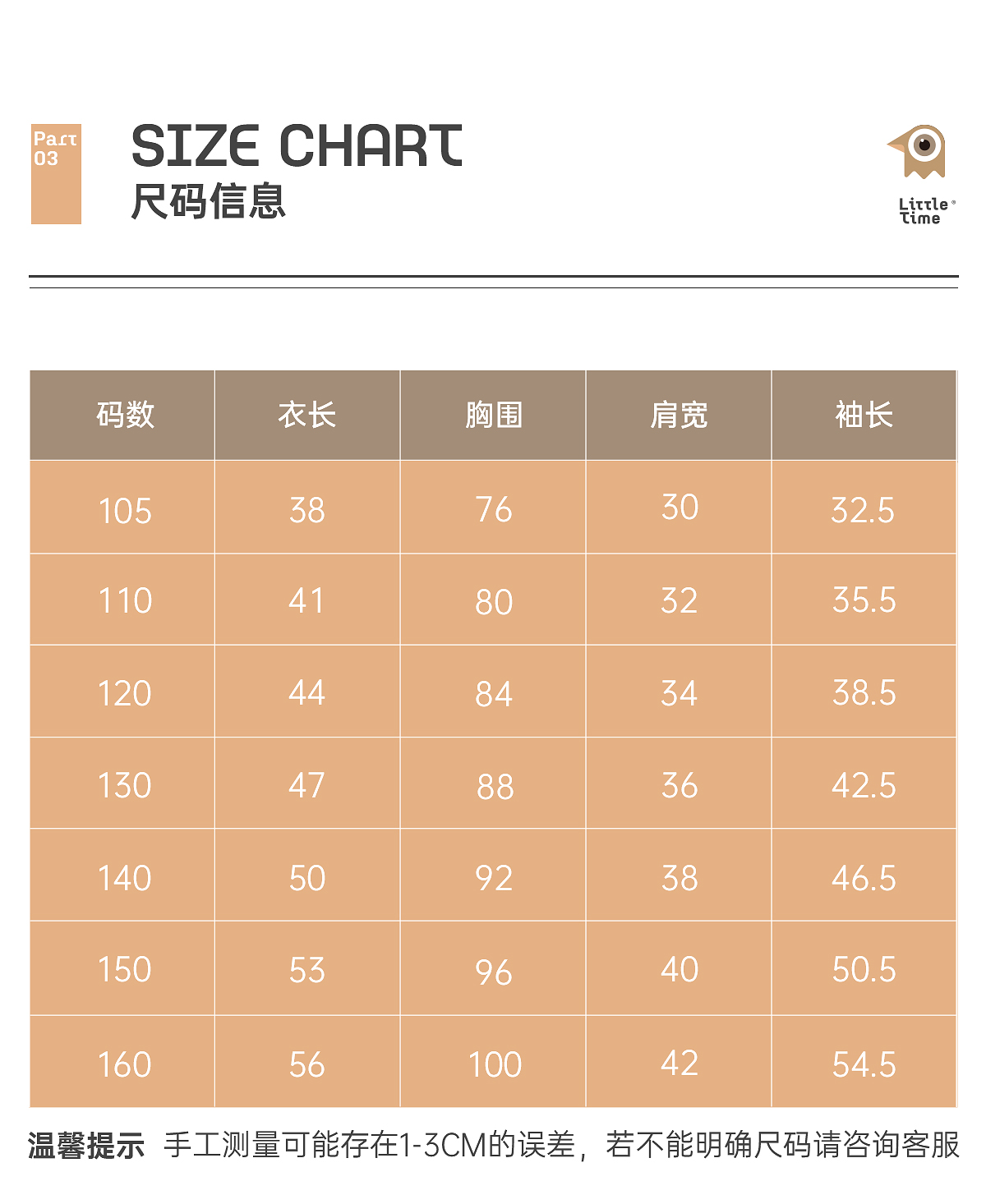Select the 袖长 column header

tap(864, 415)
